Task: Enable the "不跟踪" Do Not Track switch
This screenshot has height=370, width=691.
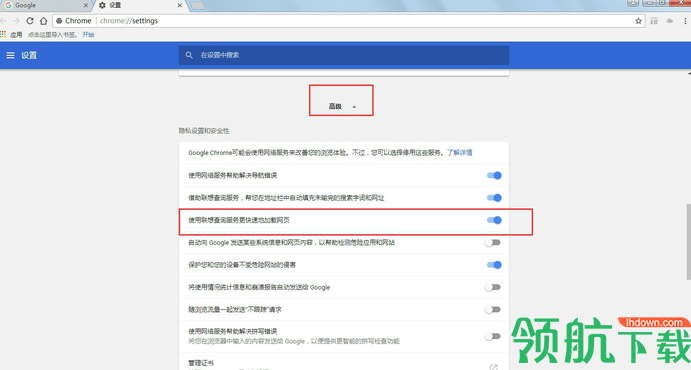Action: click(x=493, y=310)
